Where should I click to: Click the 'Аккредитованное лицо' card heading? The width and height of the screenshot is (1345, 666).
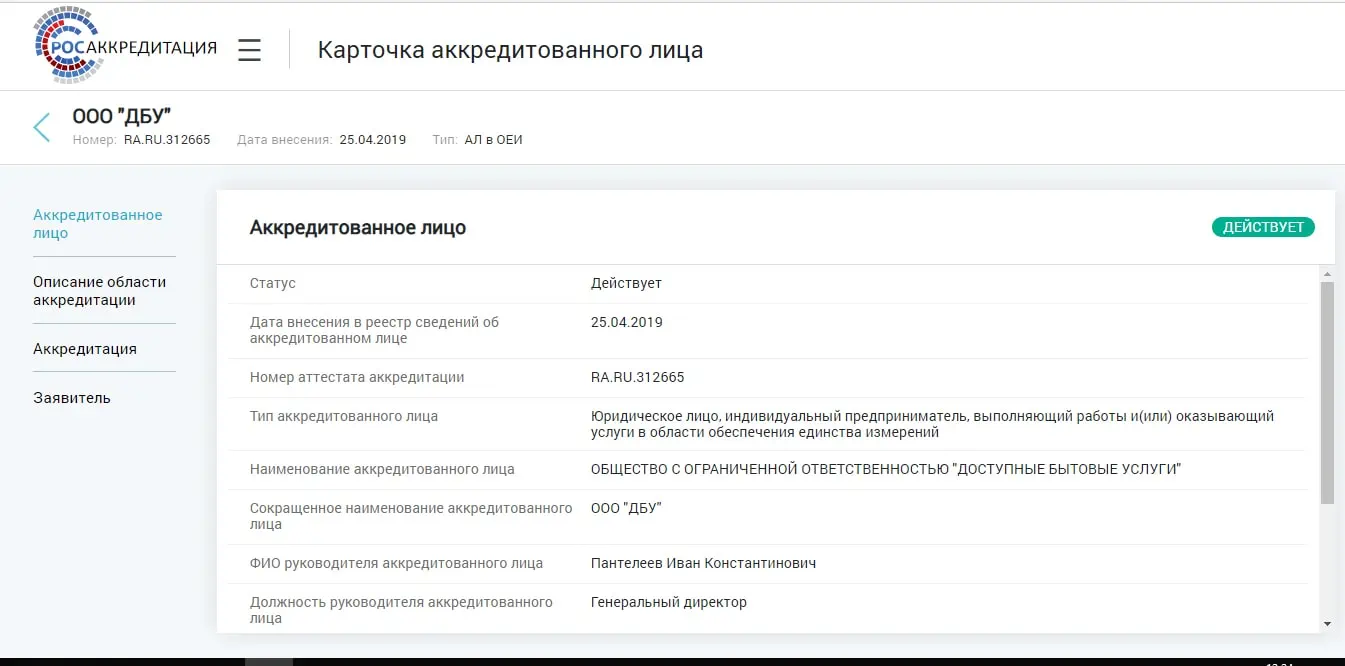tap(358, 228)
